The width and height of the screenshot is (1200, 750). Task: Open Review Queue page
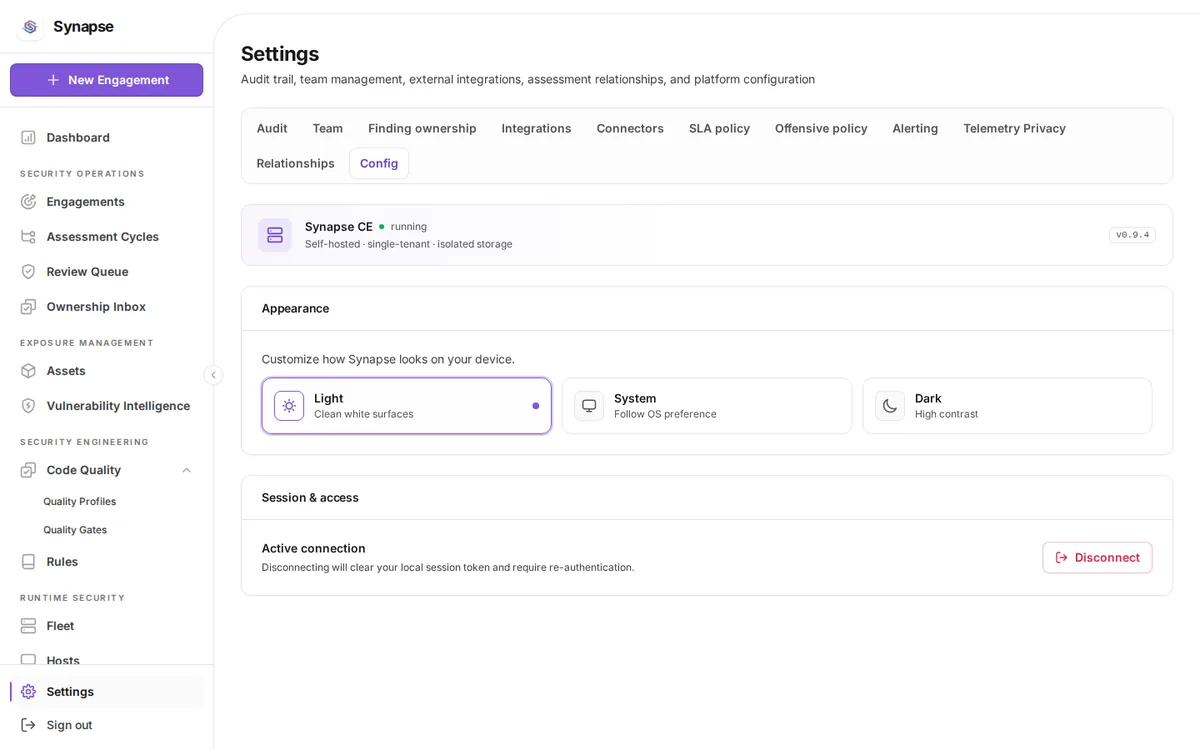(x=107, y=271)
